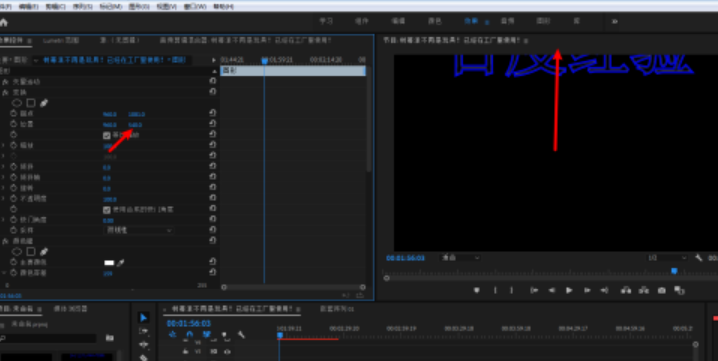
Task: Open the 剪辑(C) Clip menu
Action: point(55,7)
